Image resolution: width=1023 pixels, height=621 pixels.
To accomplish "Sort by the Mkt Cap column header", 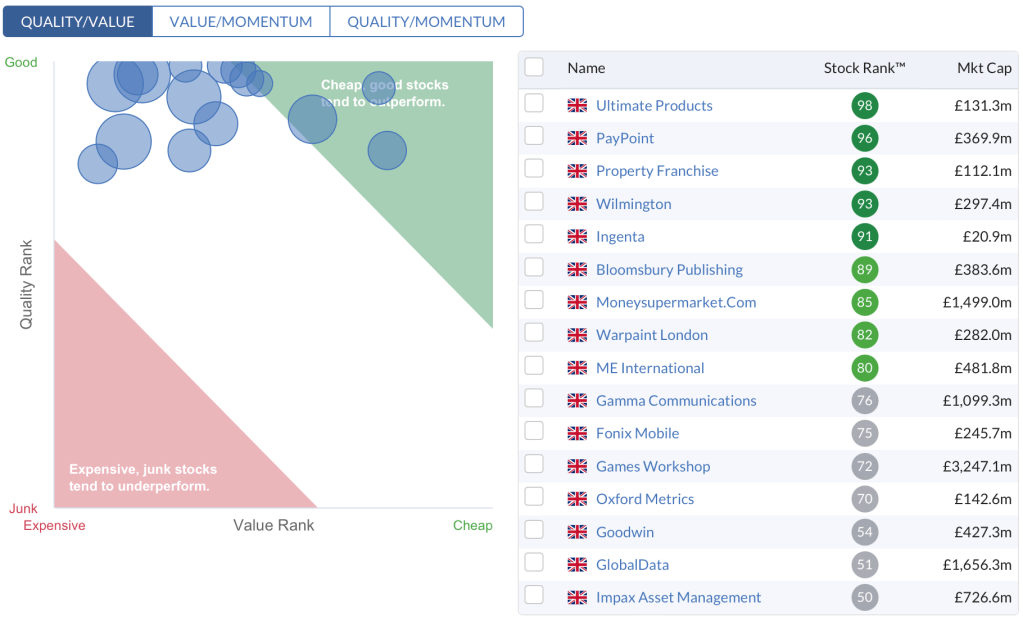I will click(x=984, y=68).
